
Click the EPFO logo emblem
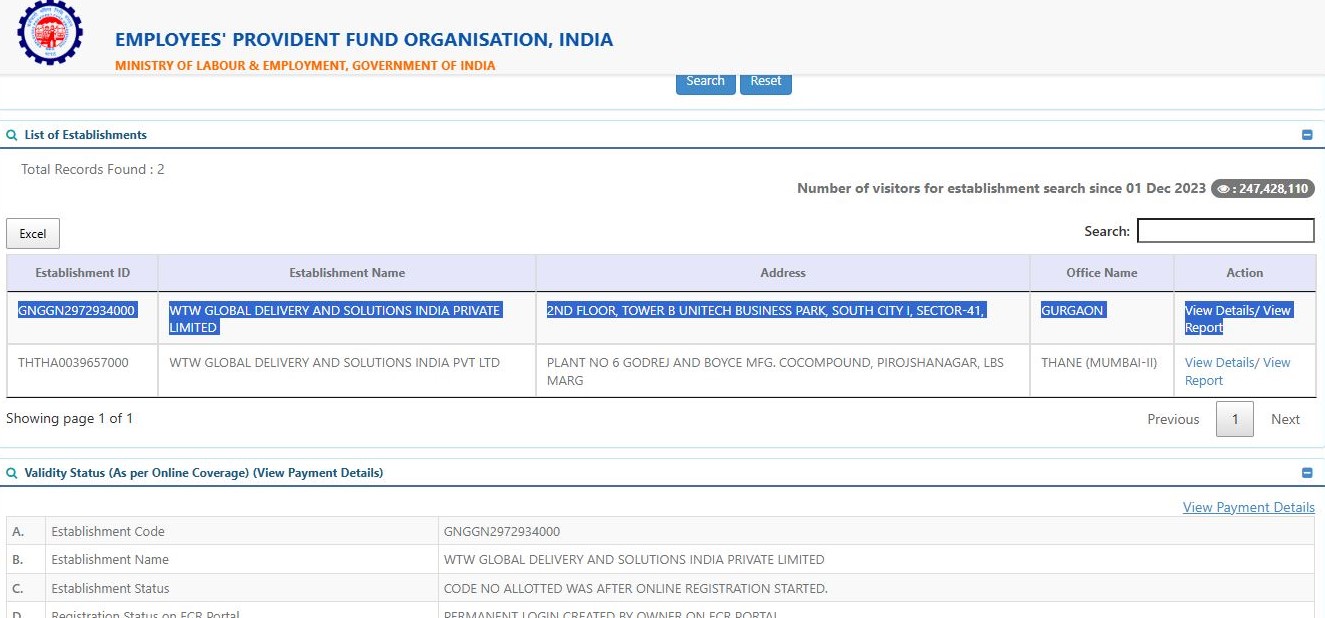click(x=50, y=34)
